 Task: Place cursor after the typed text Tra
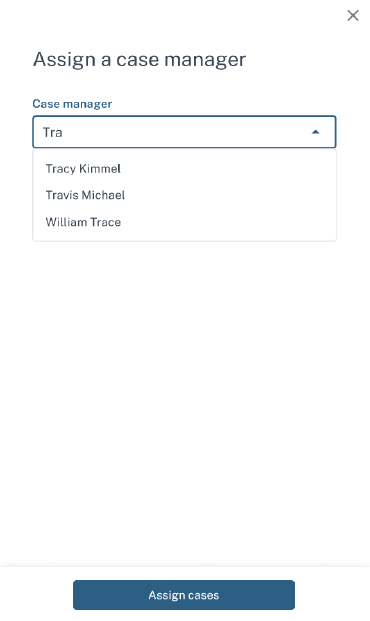[x=63, y=132]
